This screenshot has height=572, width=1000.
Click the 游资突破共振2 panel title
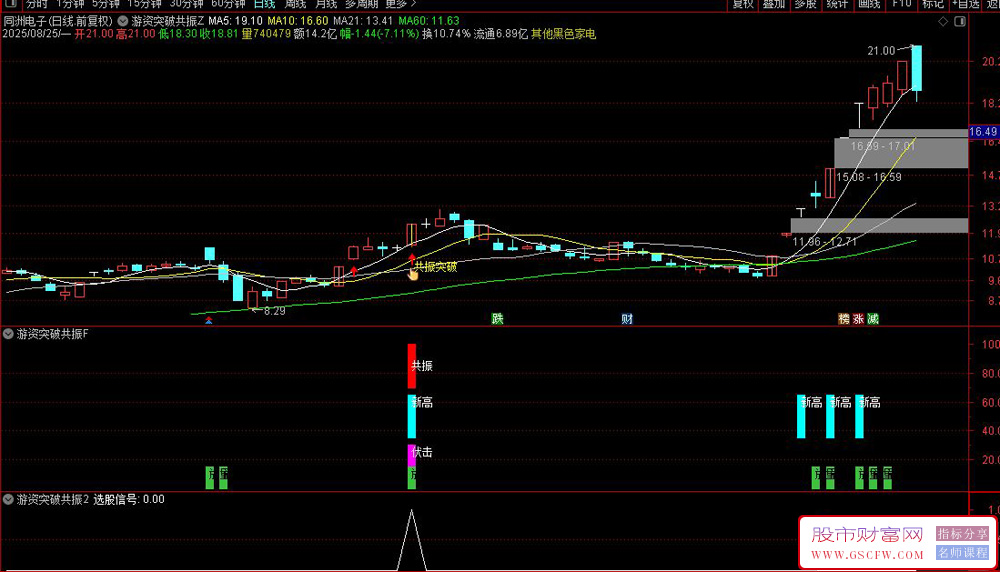(x=52, y=499)
